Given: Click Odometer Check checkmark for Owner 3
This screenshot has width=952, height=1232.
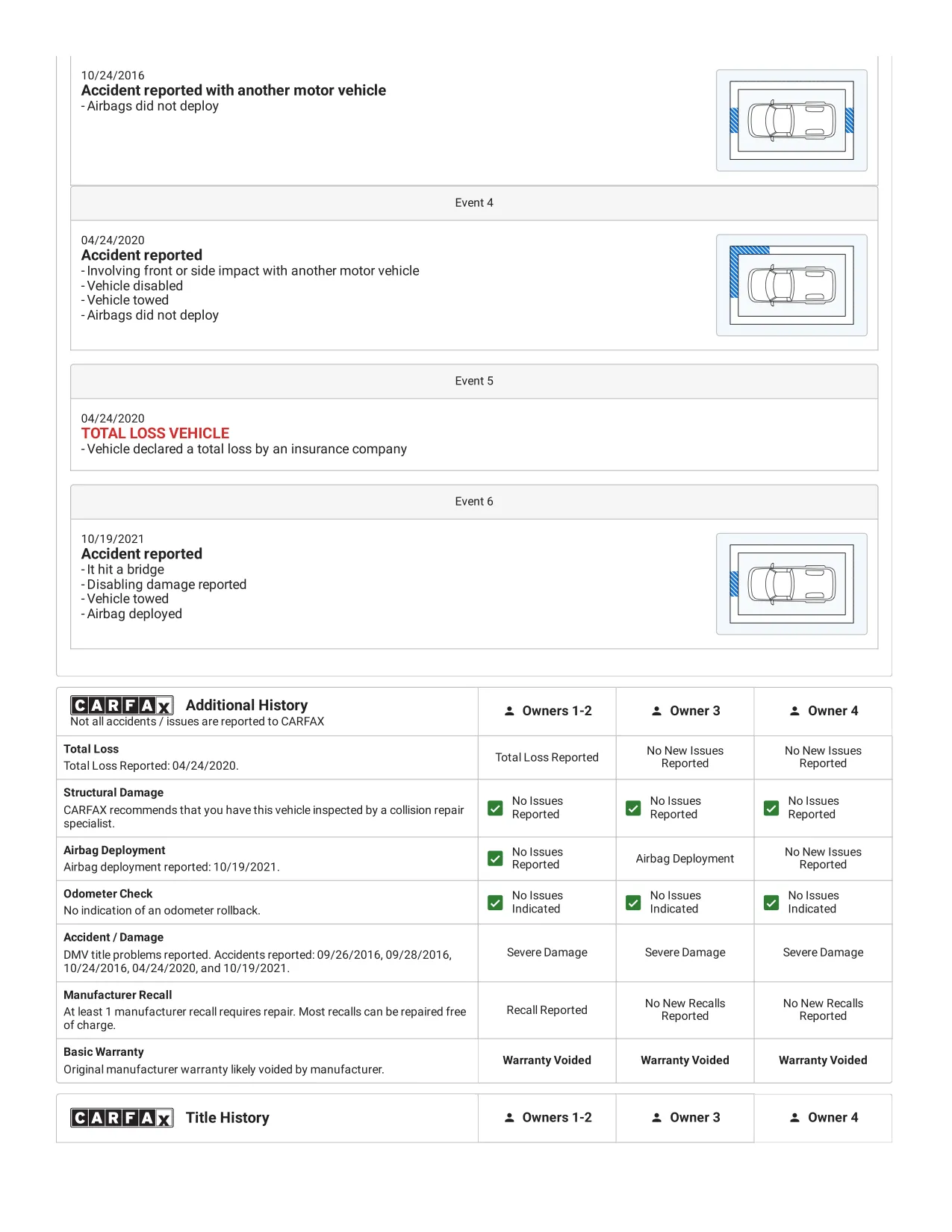Looking at the screenshot, I should [x=633, y=903].
